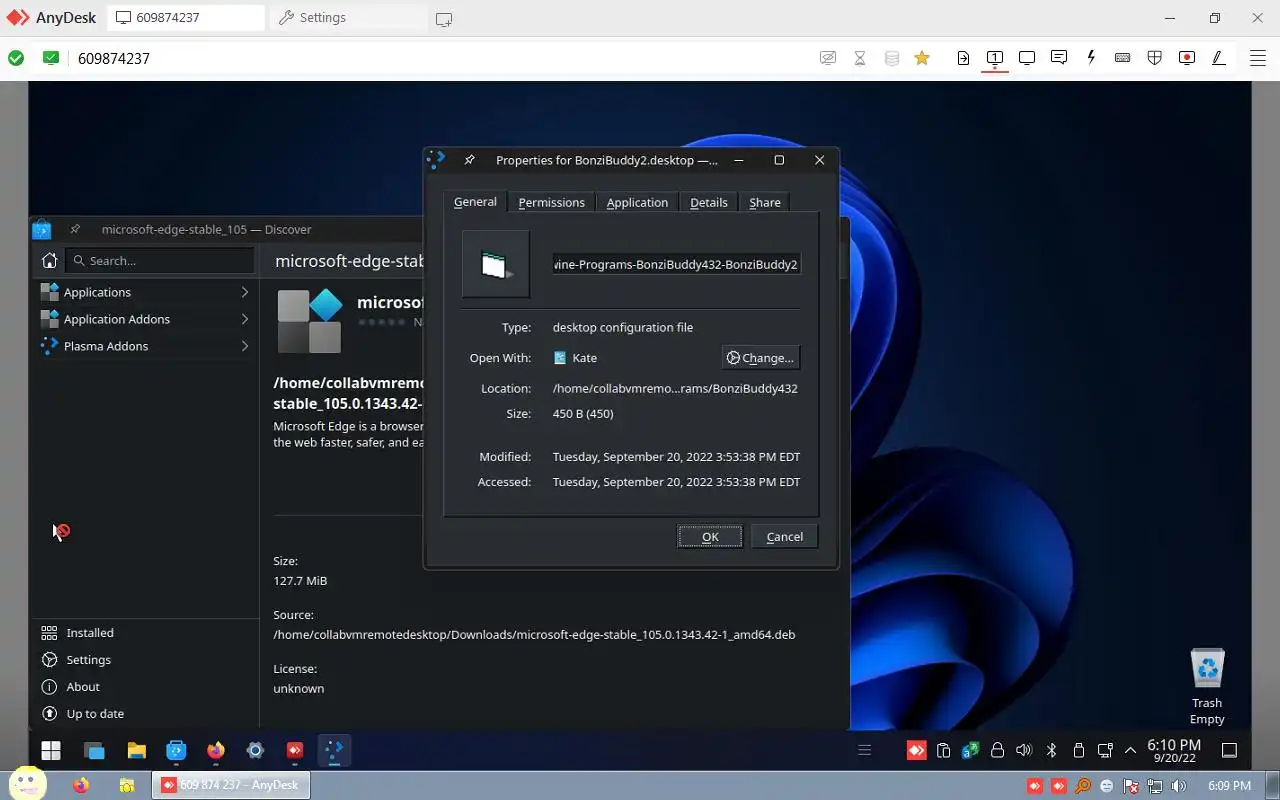The height and width of the screenshot is (800, 1280).
Task: Open remote volume icon in KDE tray
Action: click(x=1024, y=750)
